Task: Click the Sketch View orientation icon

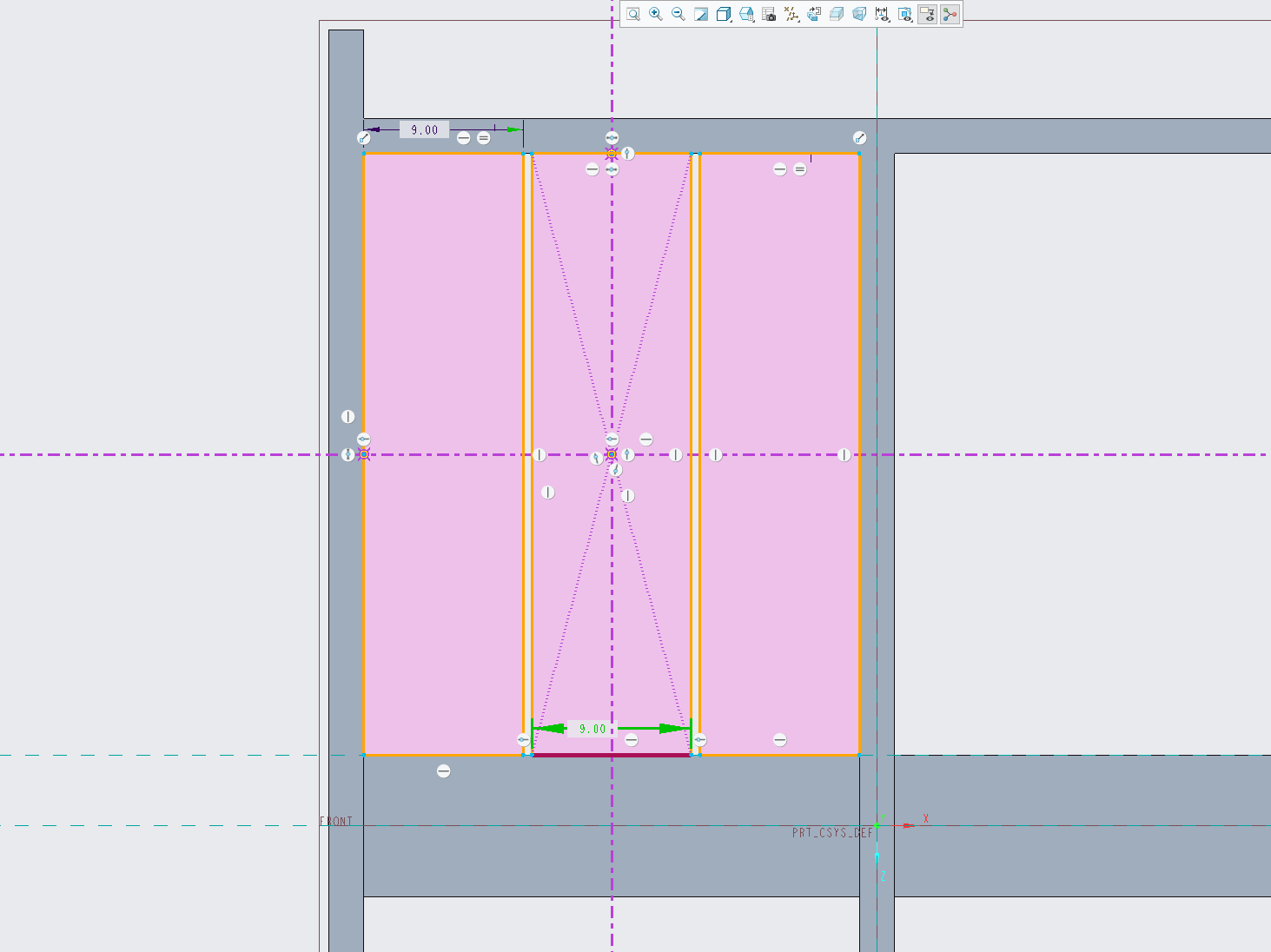Action: 814,14
